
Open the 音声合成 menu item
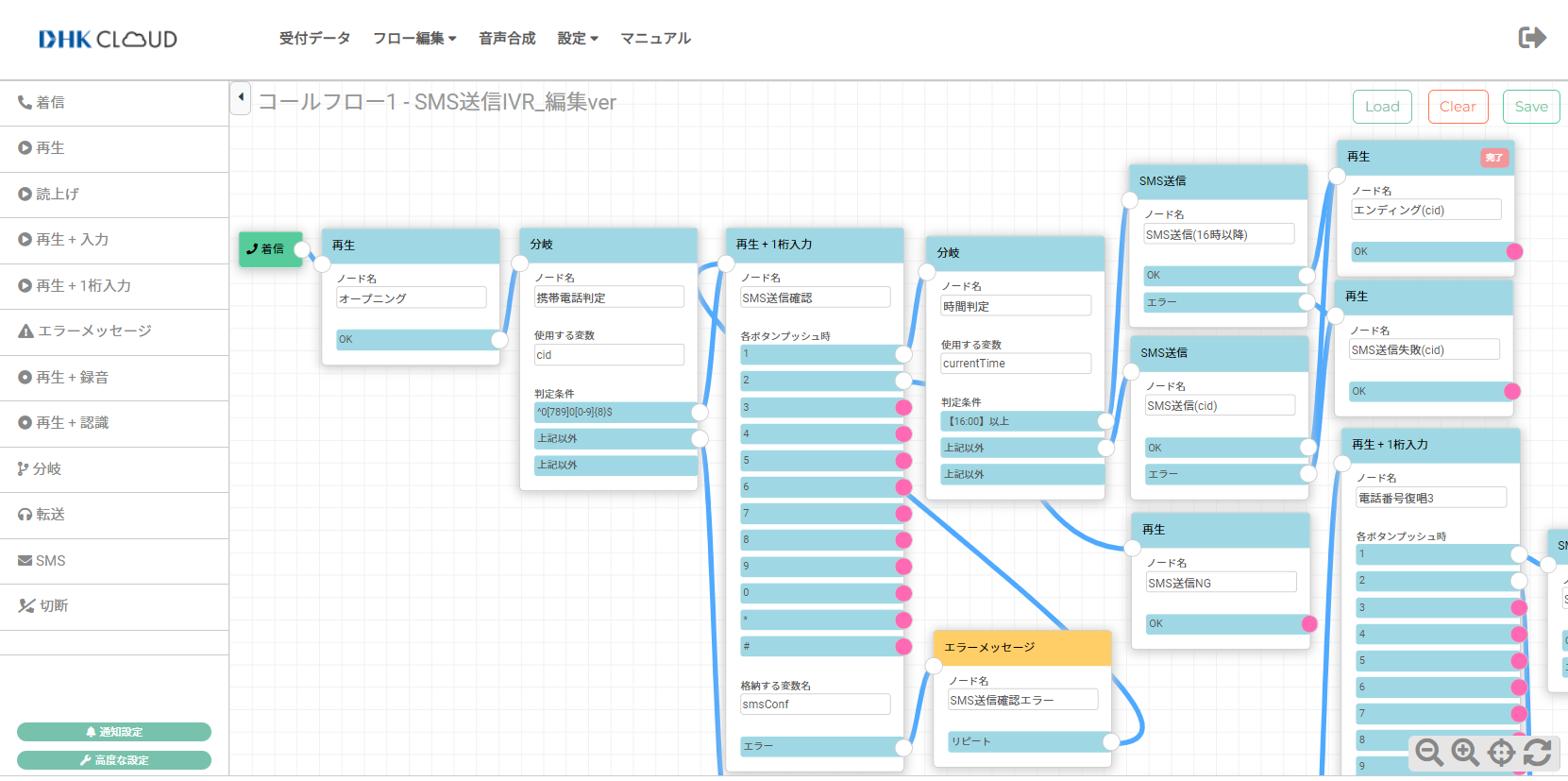507,39
